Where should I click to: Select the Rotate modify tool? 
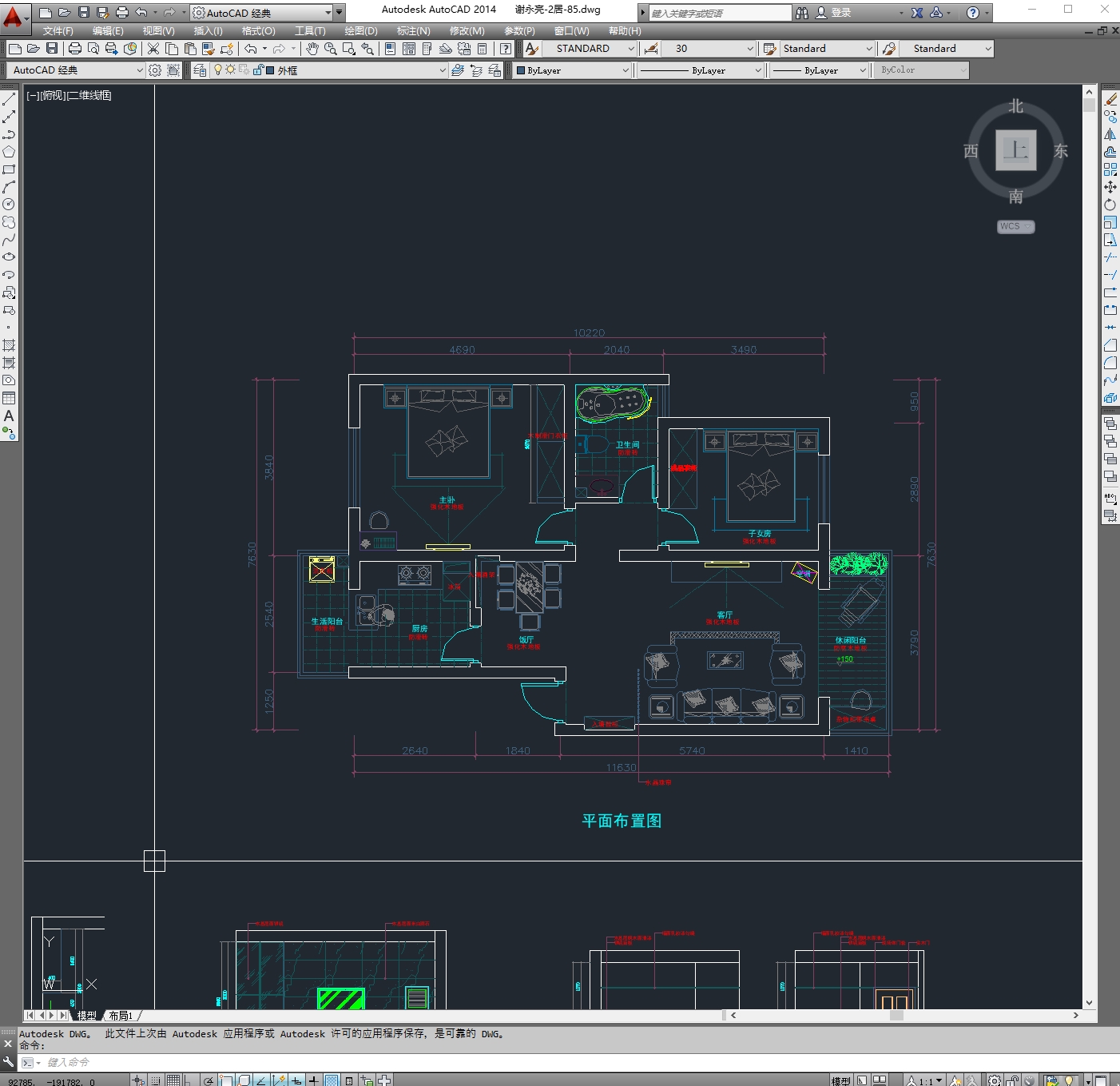click(1110, 205)
